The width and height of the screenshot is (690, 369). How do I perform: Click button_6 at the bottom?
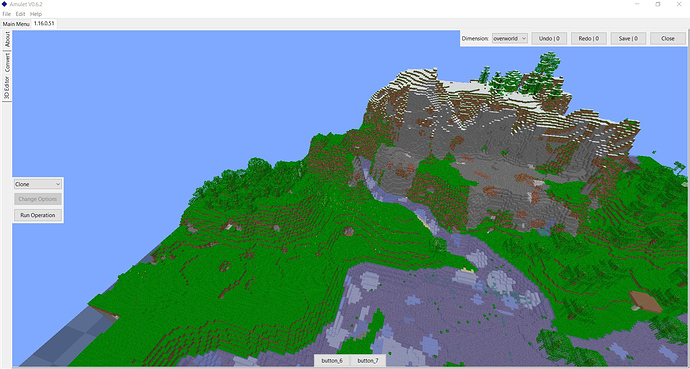pos(332,361)
